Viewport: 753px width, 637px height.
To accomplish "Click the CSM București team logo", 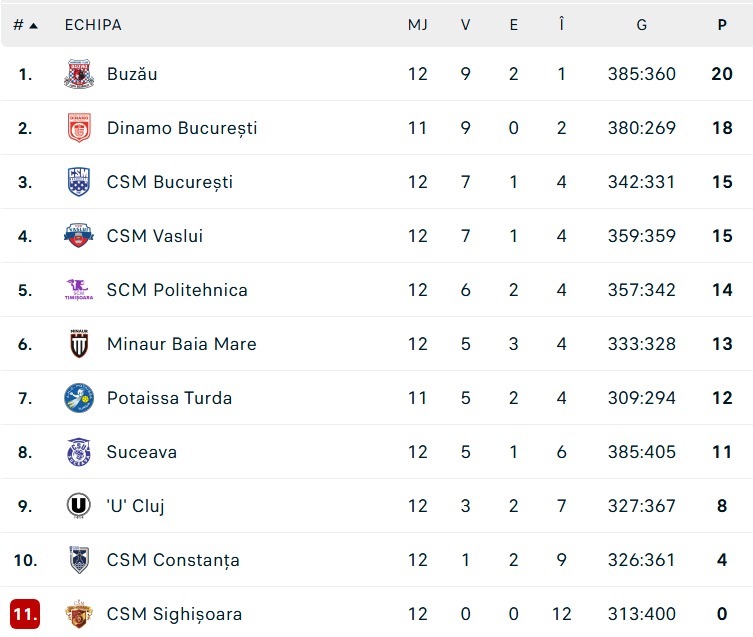I will (79, 182).
